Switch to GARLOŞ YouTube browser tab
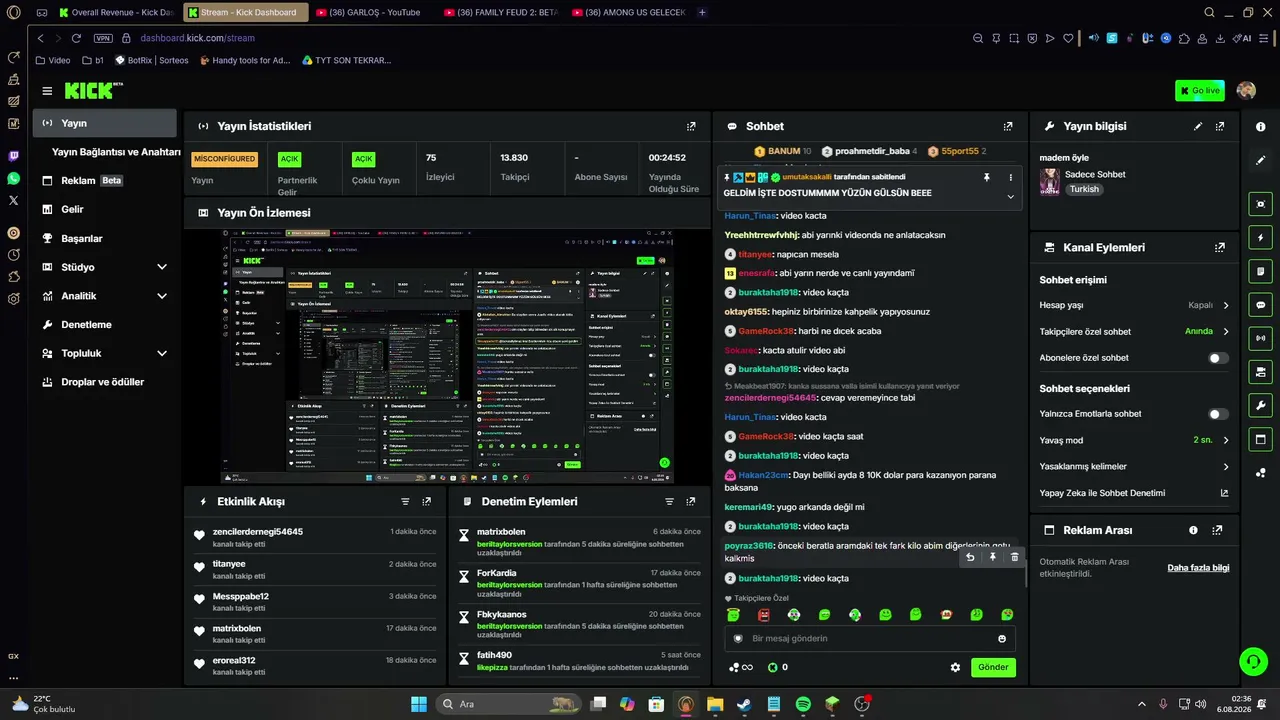This screenshot has height=720, width=1280. 372,12
